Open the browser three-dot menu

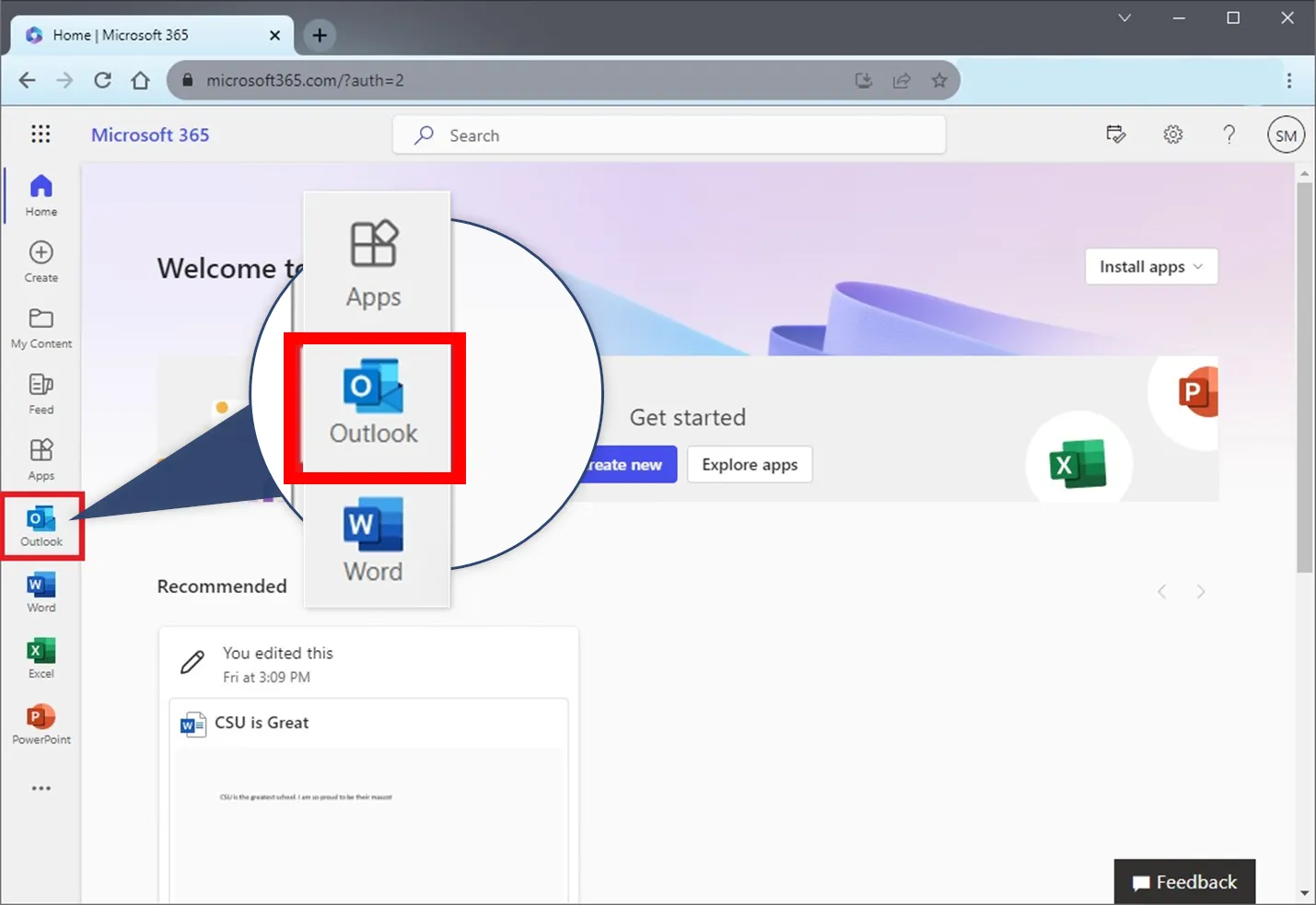1289,80
